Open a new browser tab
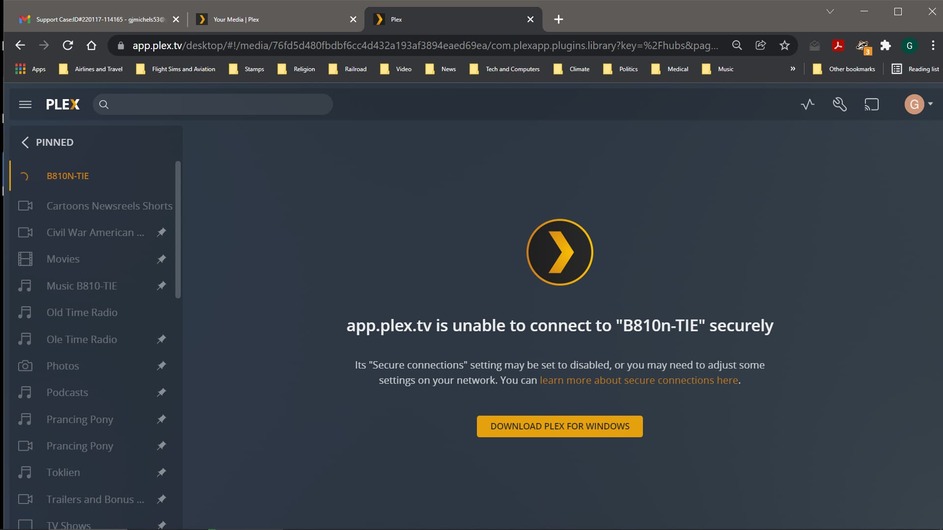 point(558,19)
